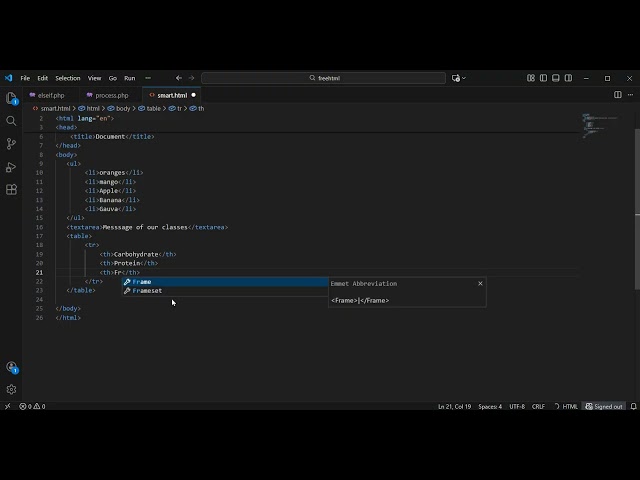Open the Source Control view
Image resolution: width=640 pixels, height=480 pixels.
tap(11, 143)
